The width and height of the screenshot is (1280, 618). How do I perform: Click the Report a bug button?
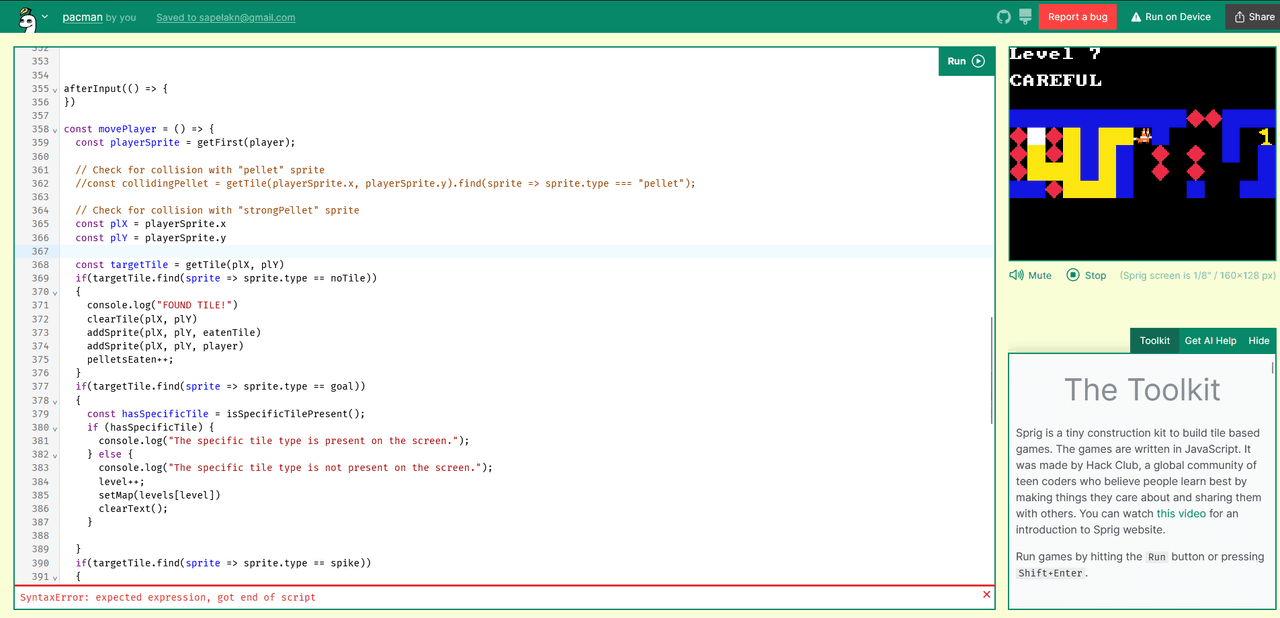[x=1077, y=17]
